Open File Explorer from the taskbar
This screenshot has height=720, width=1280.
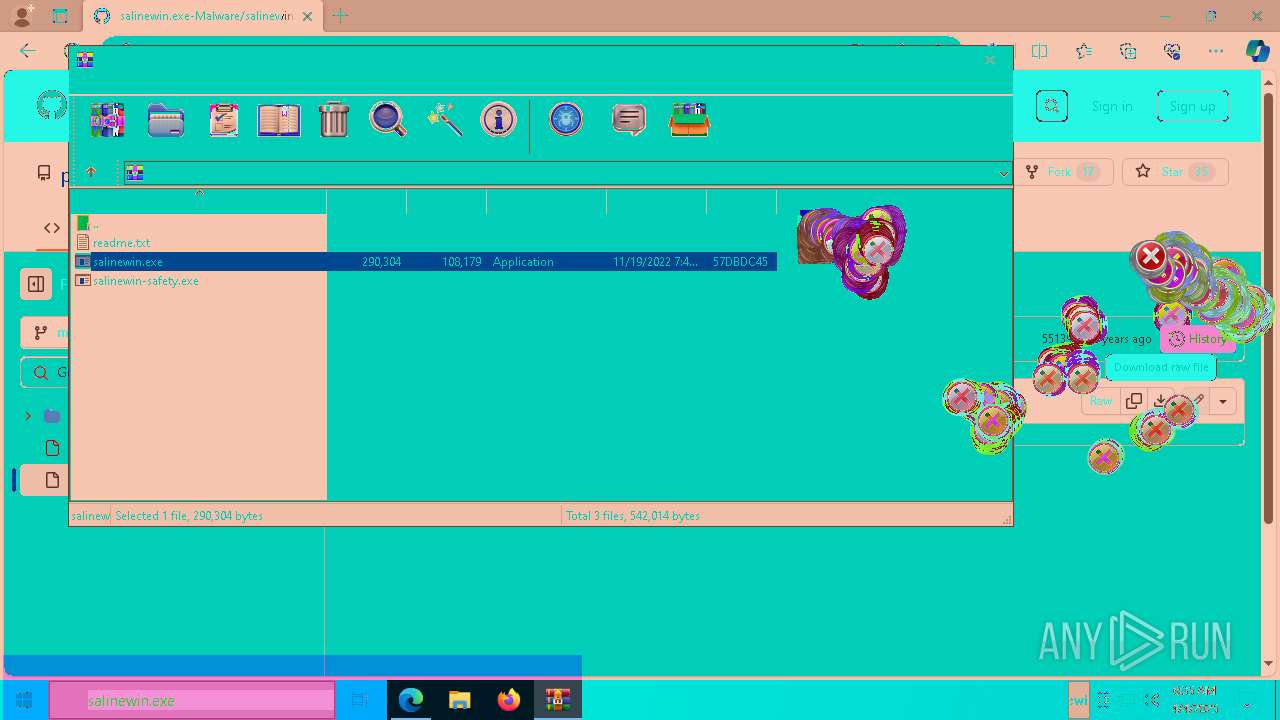point(460,701)
